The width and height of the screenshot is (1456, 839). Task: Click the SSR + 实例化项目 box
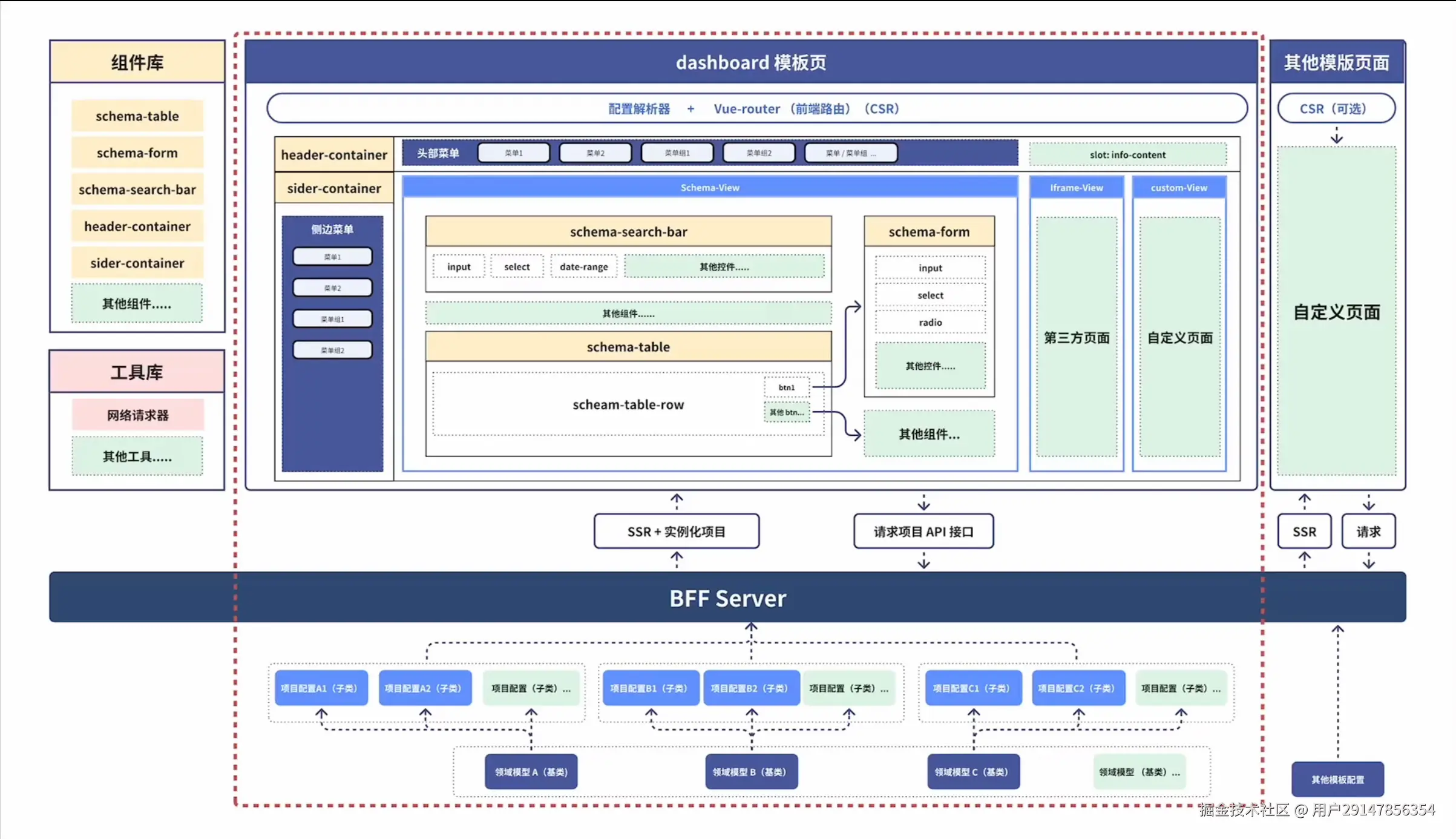point(676,531)
